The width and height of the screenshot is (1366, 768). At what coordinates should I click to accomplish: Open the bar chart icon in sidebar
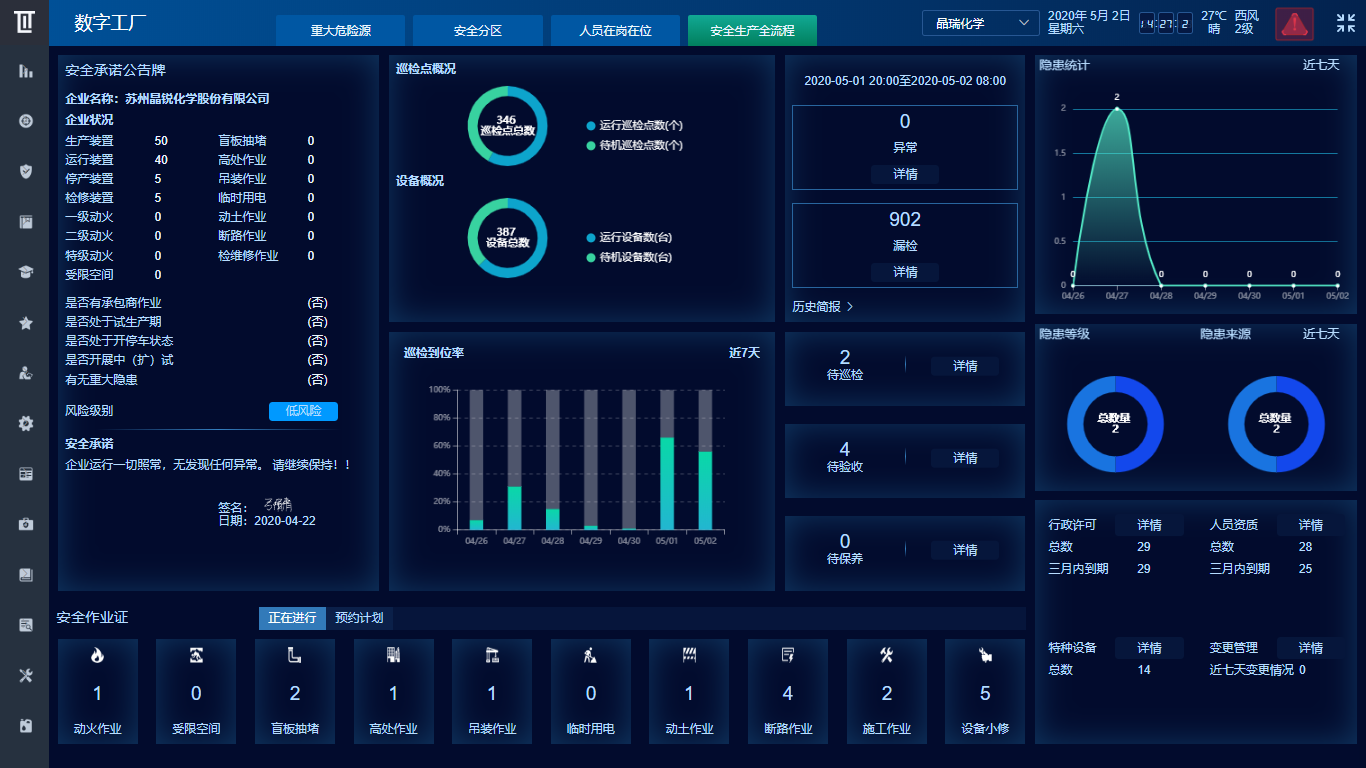click(x=26, y=71)
